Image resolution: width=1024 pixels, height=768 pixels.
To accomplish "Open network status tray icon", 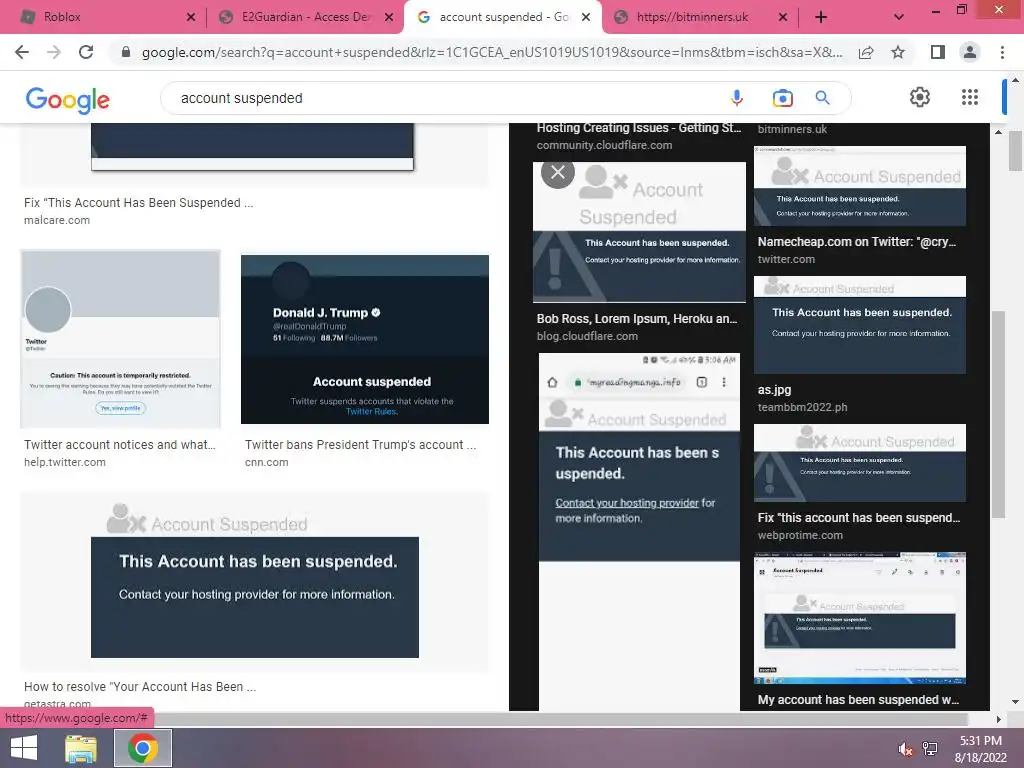I will [x=930, y=749].
